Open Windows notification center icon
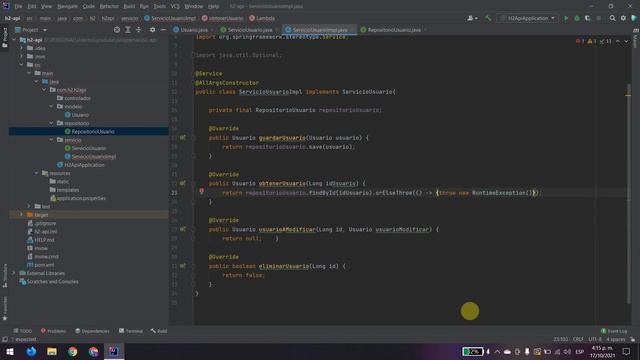640x360 pixels. point(626,351)
